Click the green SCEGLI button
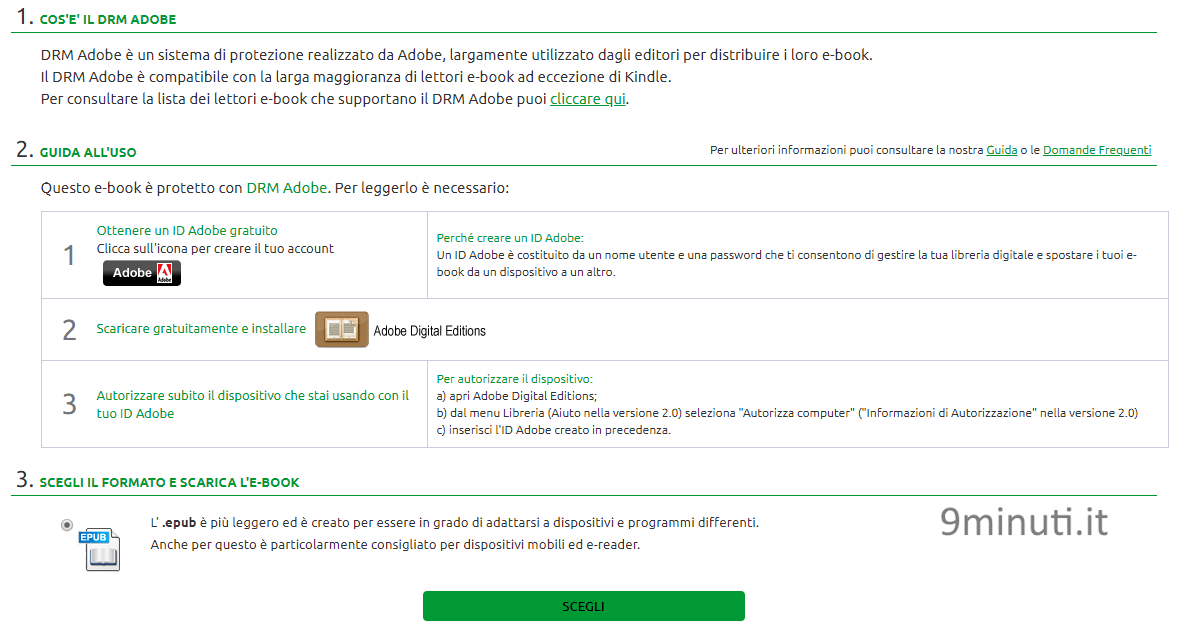Viewport: 1188px width, 632px height. (583, 606)
